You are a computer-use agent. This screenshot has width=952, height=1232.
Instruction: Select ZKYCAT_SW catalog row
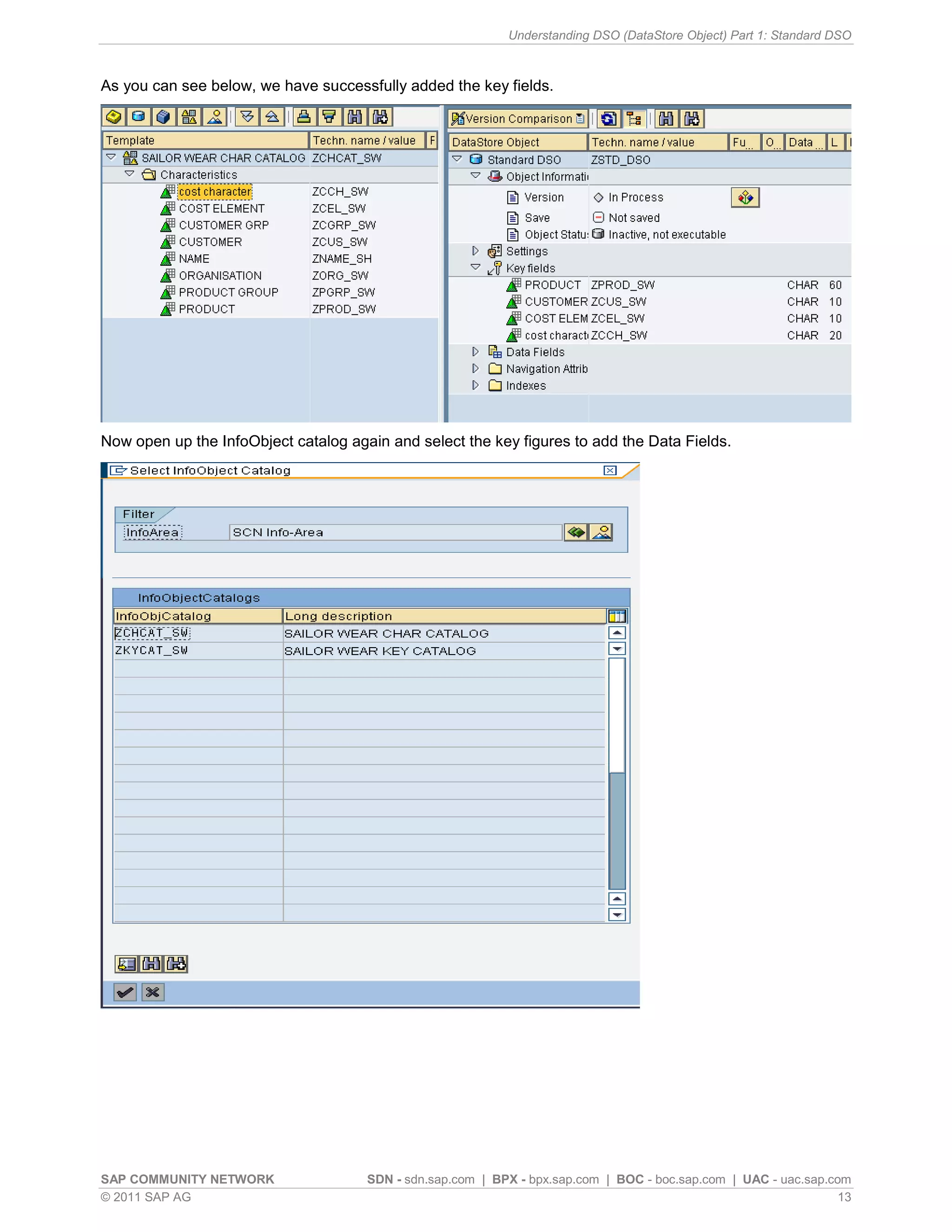tap(359, 650)
